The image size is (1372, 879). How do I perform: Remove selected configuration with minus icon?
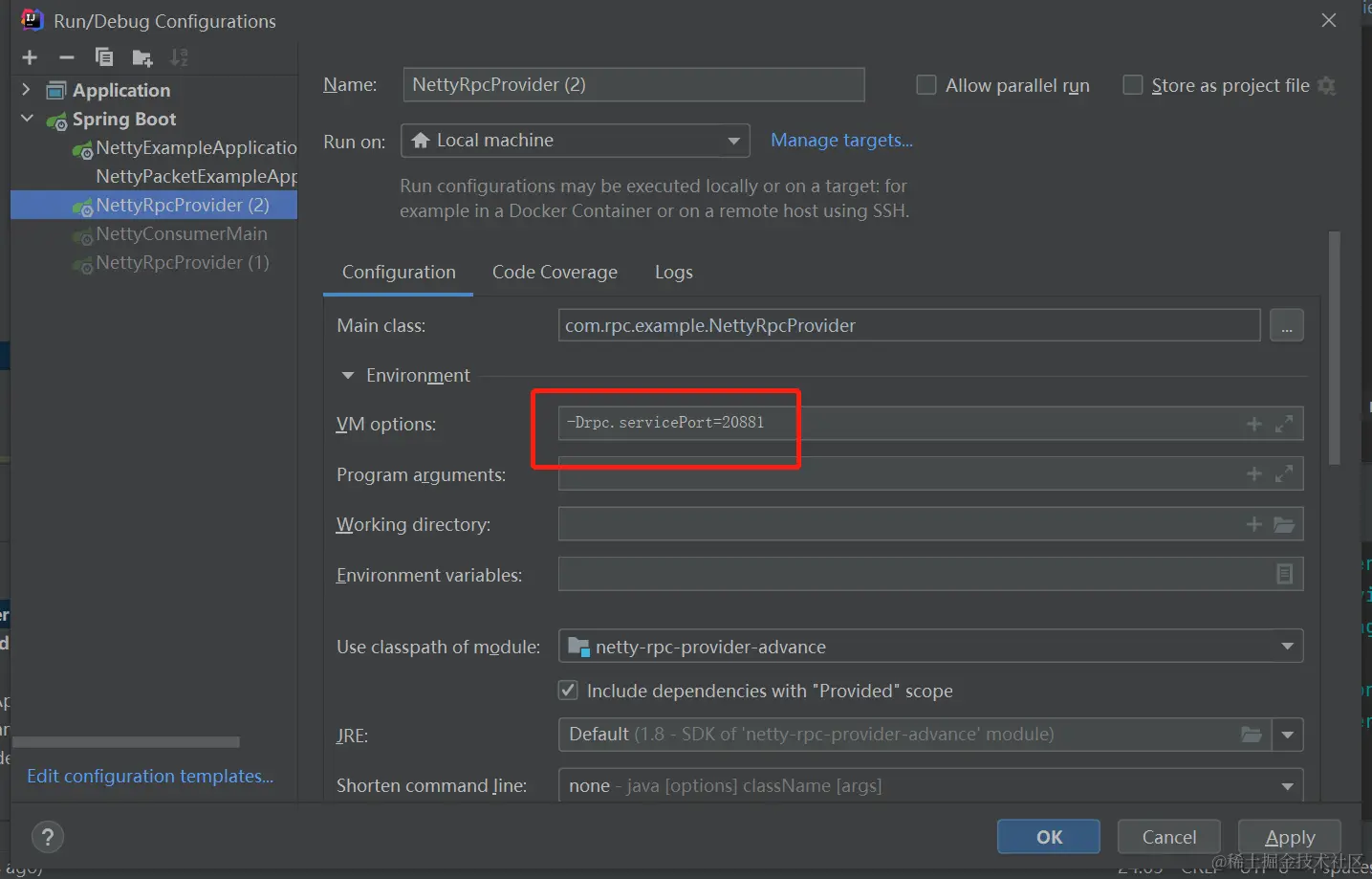[x=67, y=58]
